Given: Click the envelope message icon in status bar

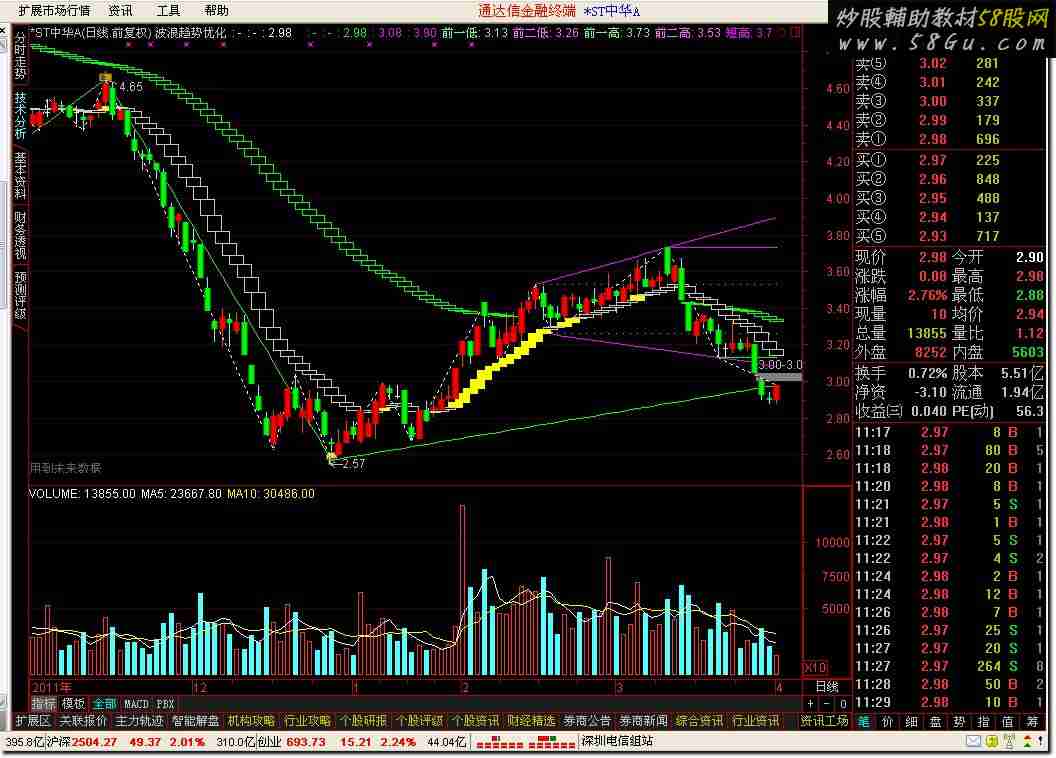Looking at the screenshot, I should click(x=973, y=741).
